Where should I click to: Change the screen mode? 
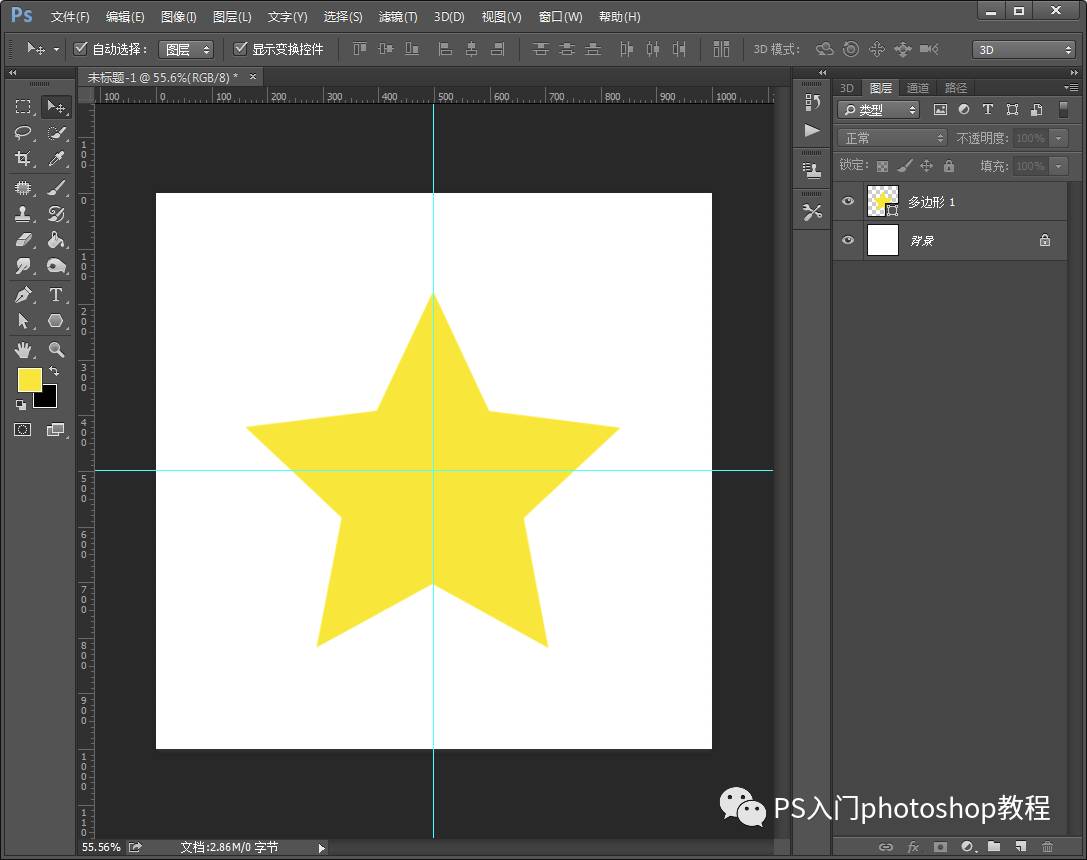[x=55, y=430]
